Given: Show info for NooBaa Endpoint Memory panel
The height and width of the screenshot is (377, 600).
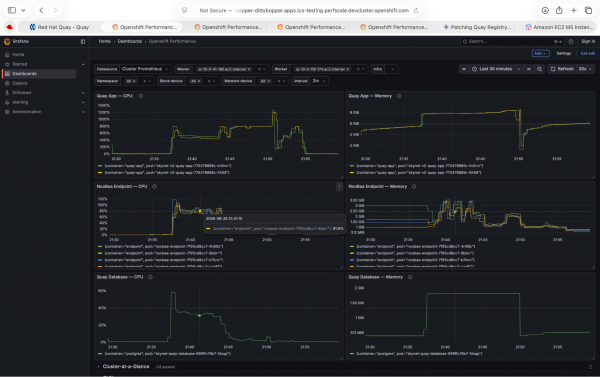Looking at the screenshot, I should coord(414,186).
